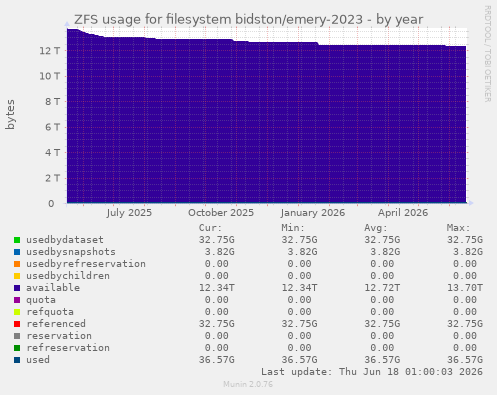Screen dimensions: 497x395
Task: Click the 'available' legend label
Action: (x=53, y=288)
